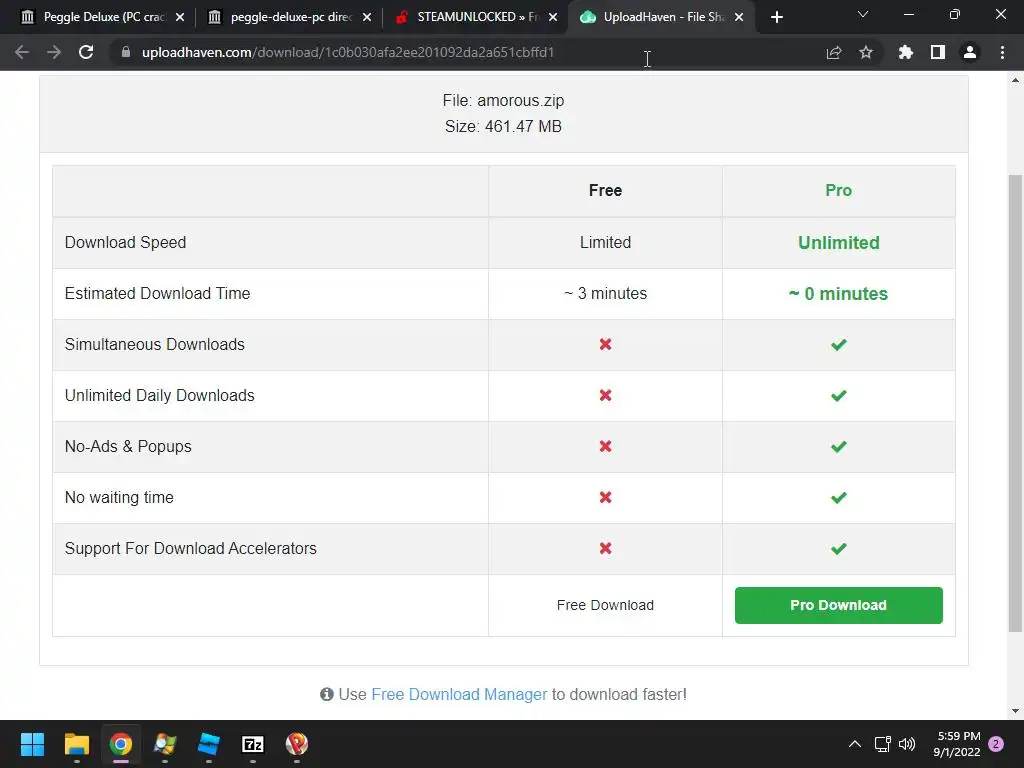The width and height of the screenshot is (1024, 768).
Task: Click the scrollbar down arrow
Action: pos(1015,711)
